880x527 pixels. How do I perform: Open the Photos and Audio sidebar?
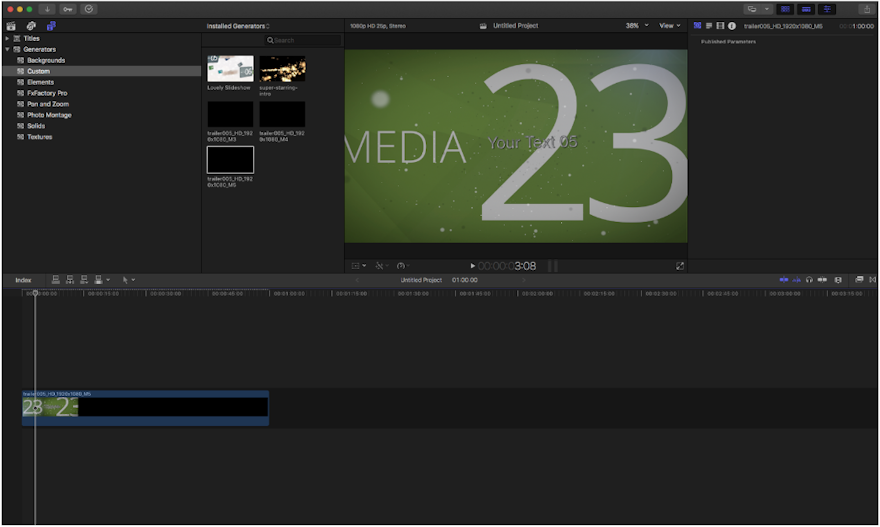click(31, 26)
